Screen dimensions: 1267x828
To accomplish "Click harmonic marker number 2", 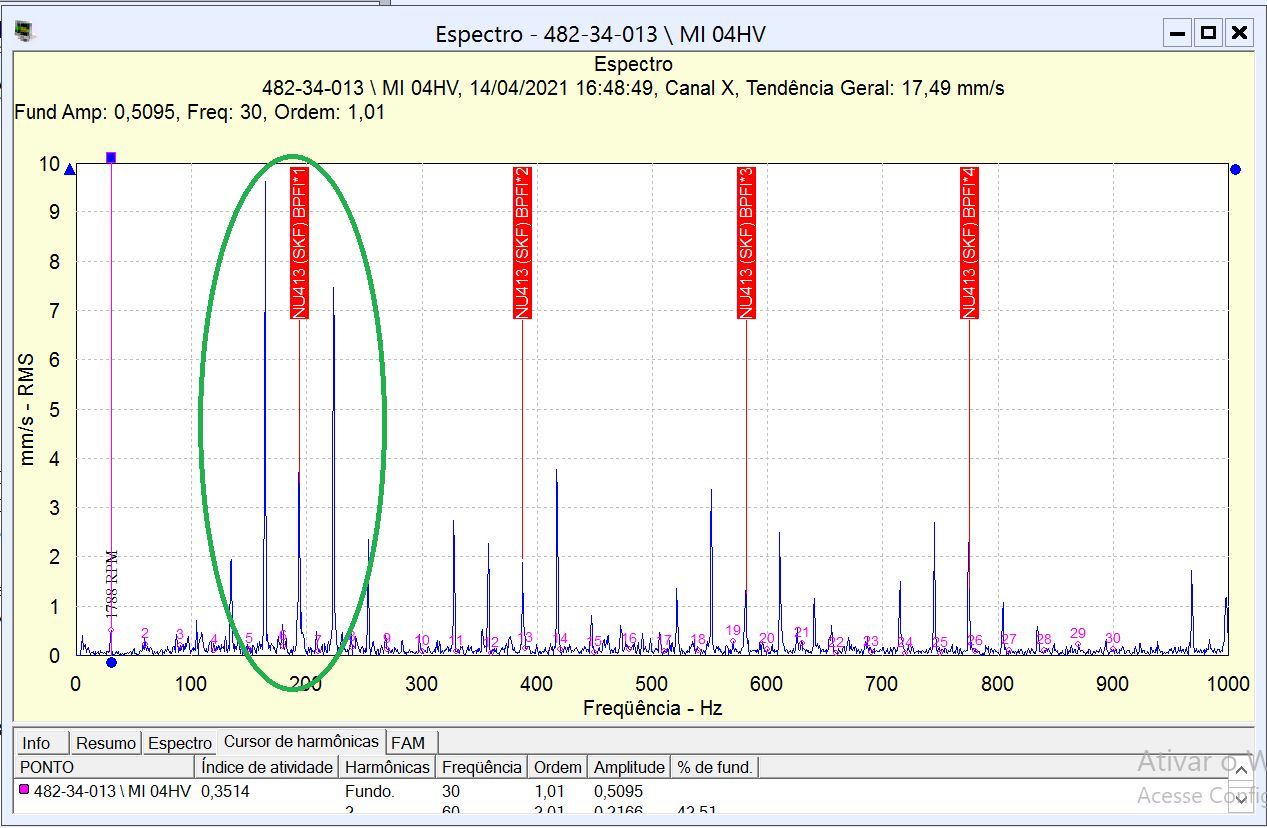I will [145, 633].
